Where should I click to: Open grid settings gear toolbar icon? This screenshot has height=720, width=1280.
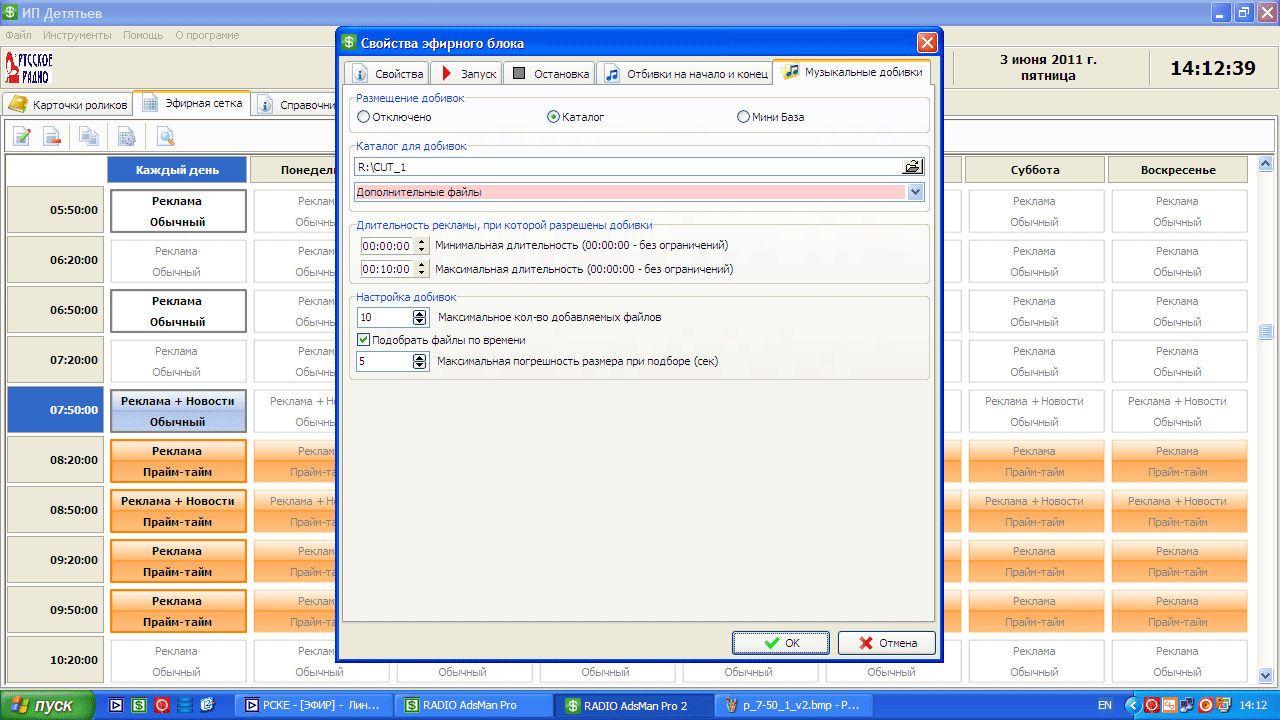click(x=127, y=137)
